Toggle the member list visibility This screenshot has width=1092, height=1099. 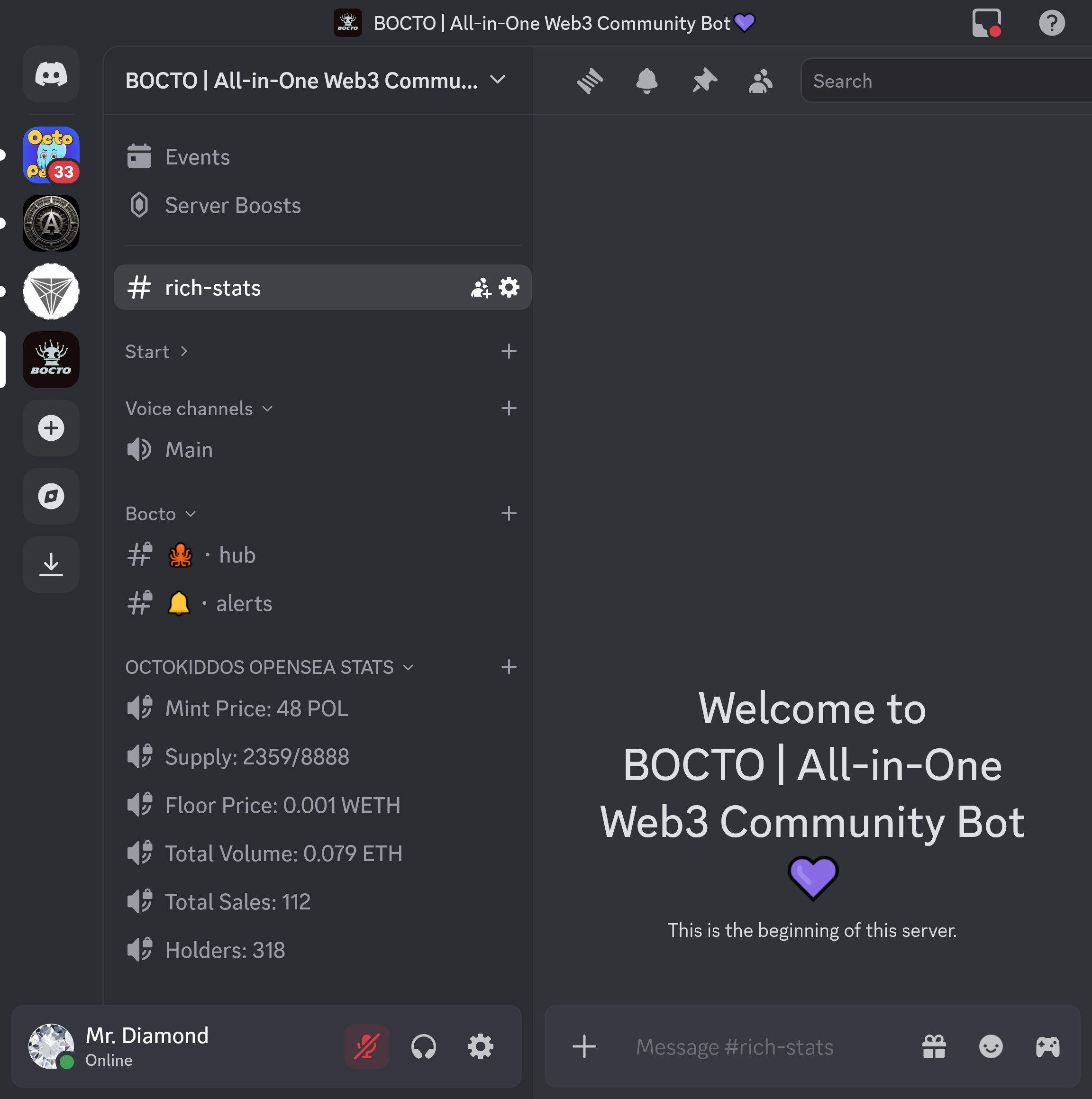coord(760,81)
